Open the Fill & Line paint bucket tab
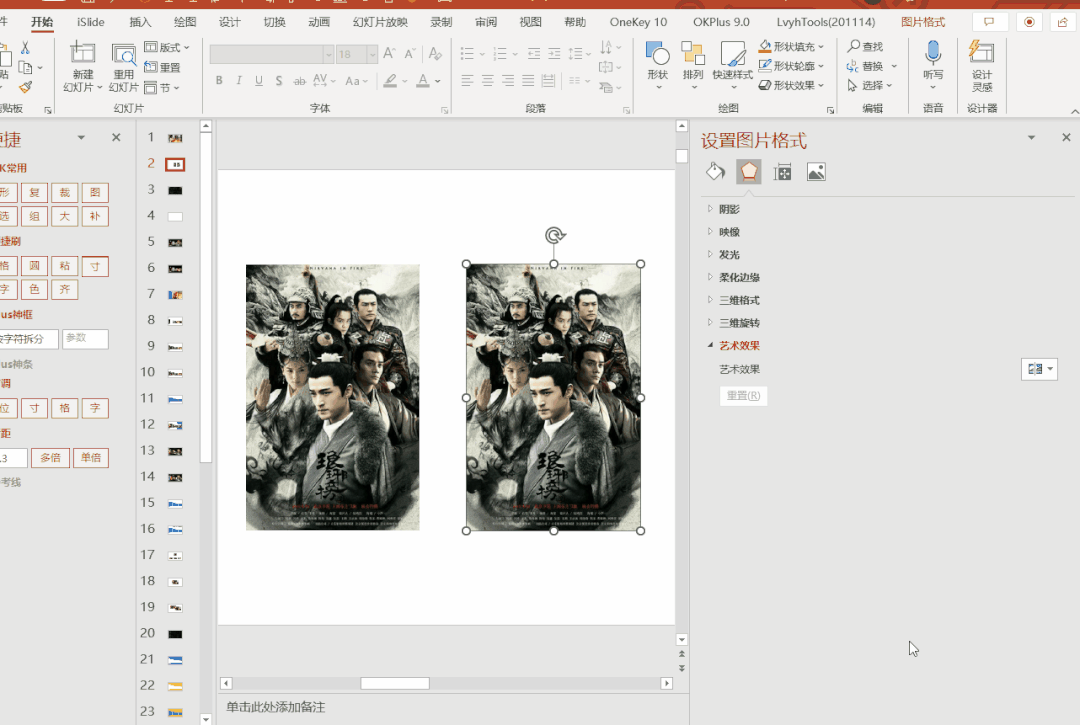This screenshot has width=1080, height=725. 716,171
